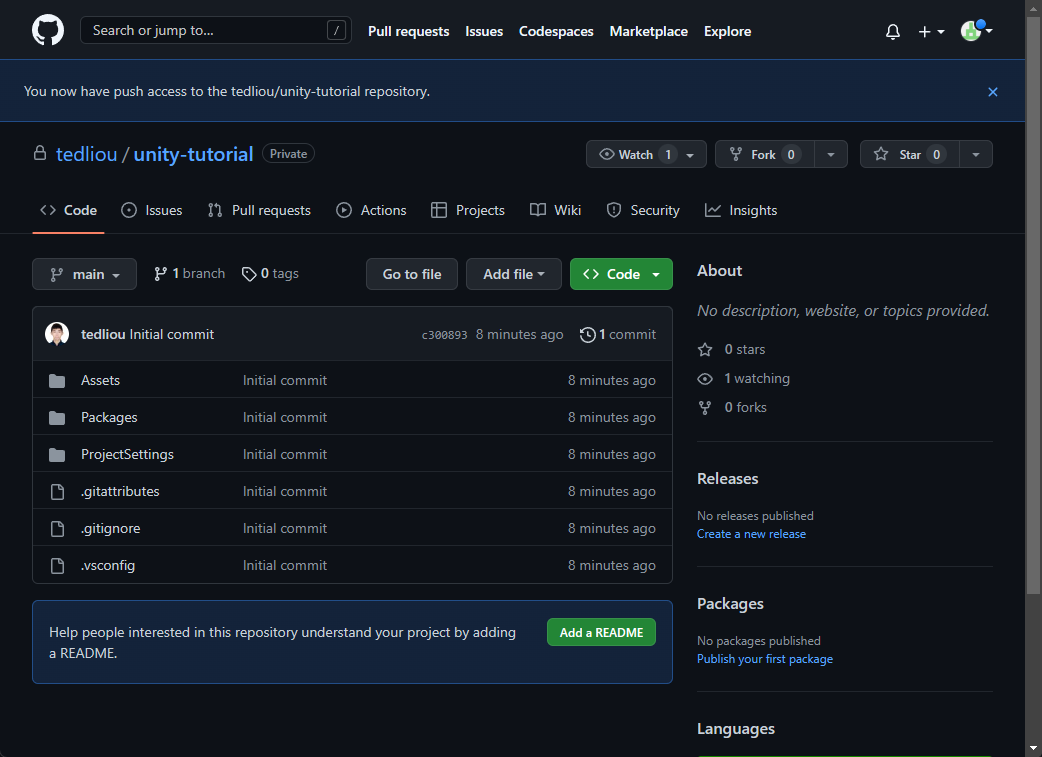Open commit hash c300893

pyautogui.click(x=445, y=335)
